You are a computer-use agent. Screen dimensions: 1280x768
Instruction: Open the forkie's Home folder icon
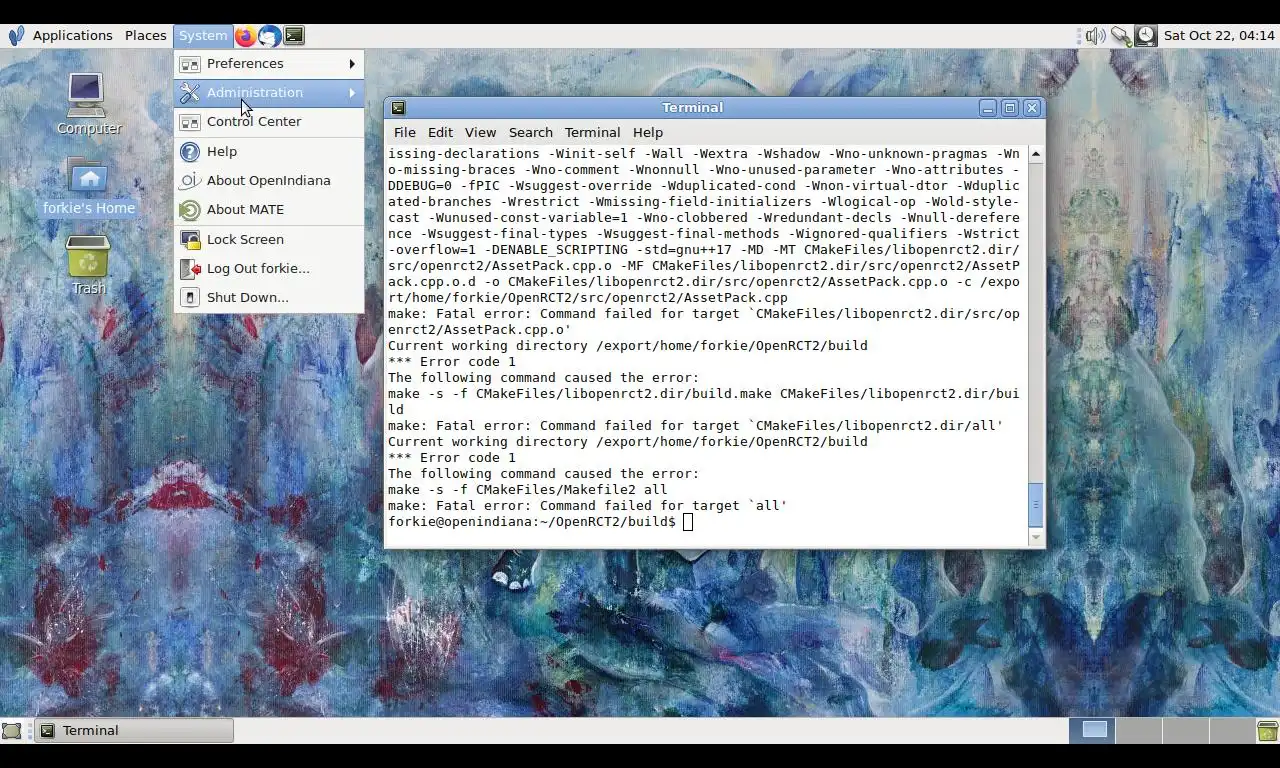tap(88, 187)
